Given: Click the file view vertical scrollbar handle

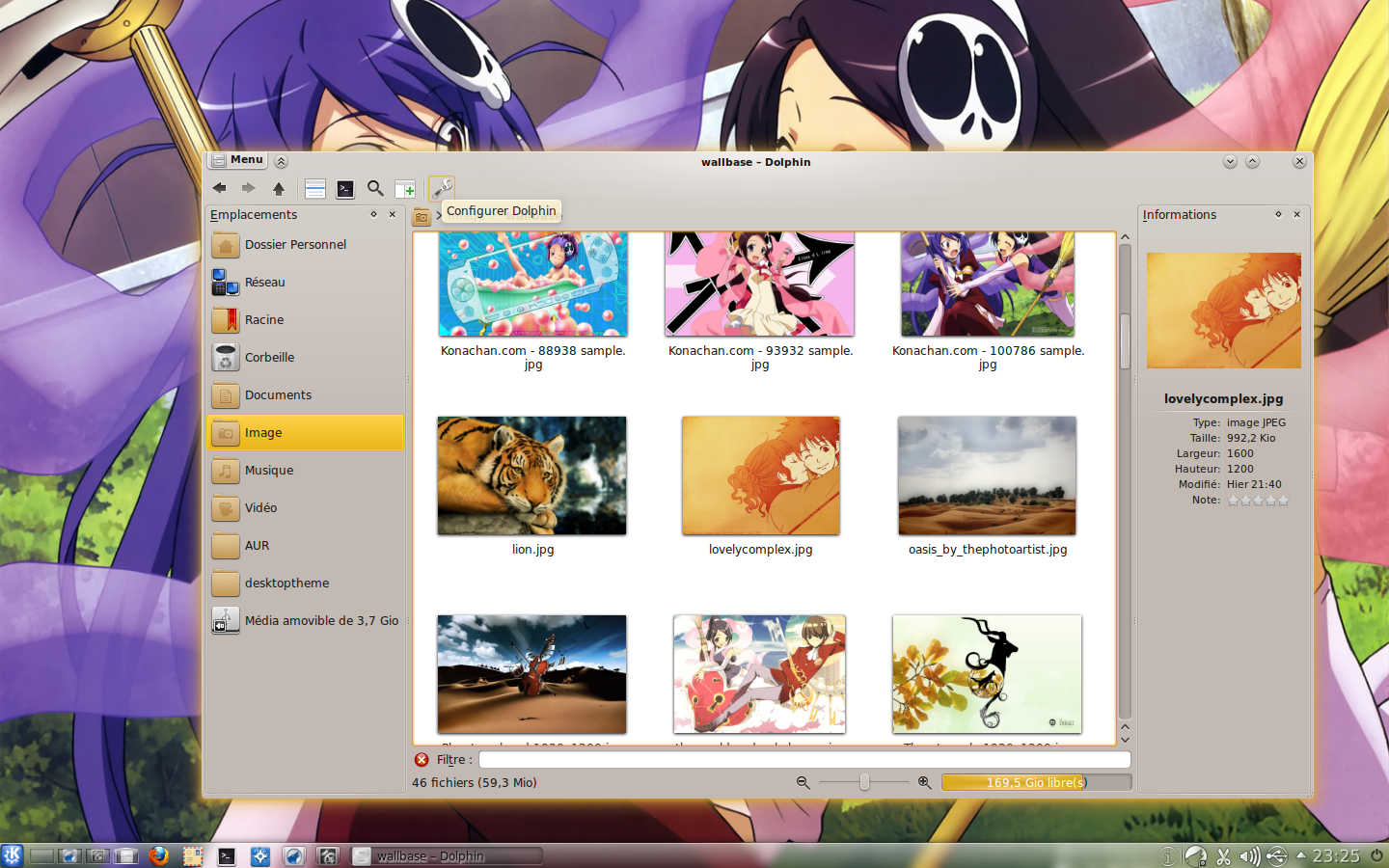Looking at the screenshot, I should point(1125,340).
